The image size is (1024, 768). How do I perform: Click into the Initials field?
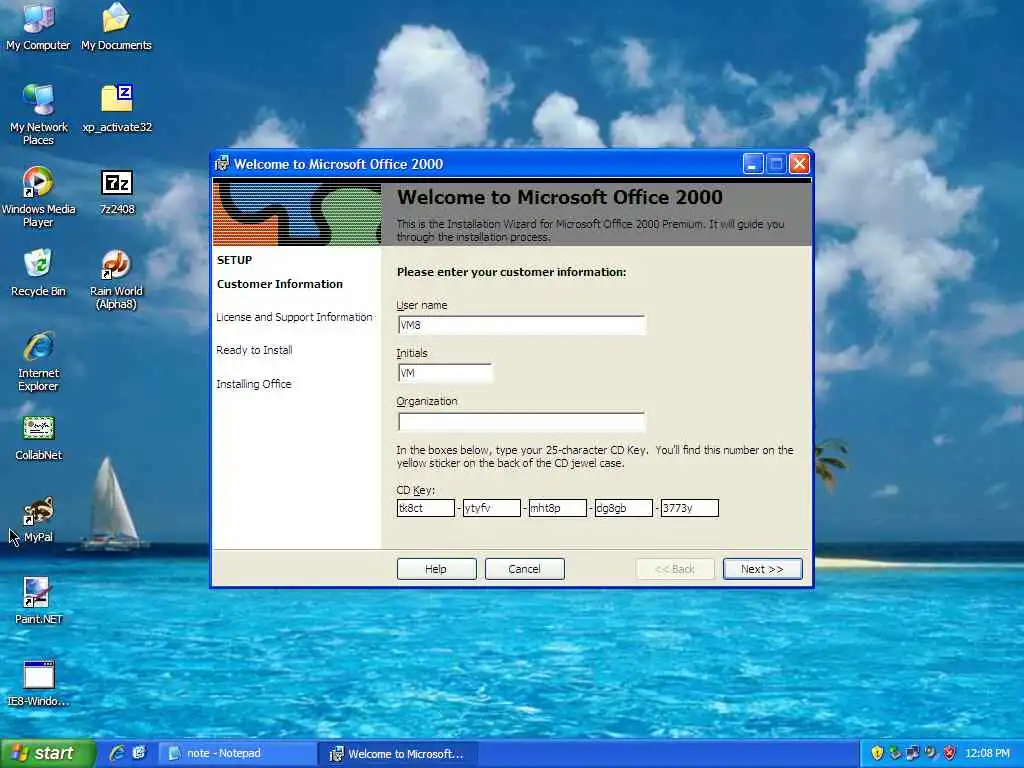pyautogui.click(x=445, y=373)
